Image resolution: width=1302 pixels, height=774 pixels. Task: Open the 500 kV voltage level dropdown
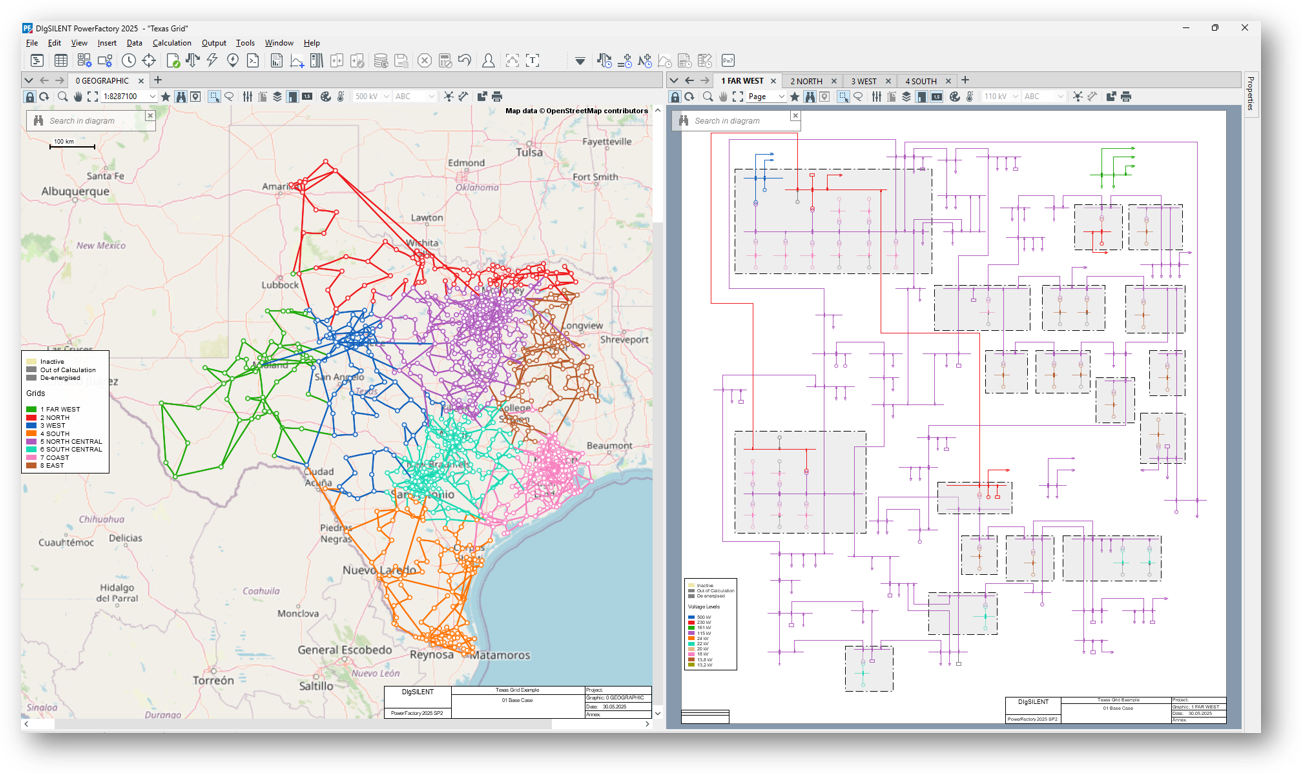386,97
